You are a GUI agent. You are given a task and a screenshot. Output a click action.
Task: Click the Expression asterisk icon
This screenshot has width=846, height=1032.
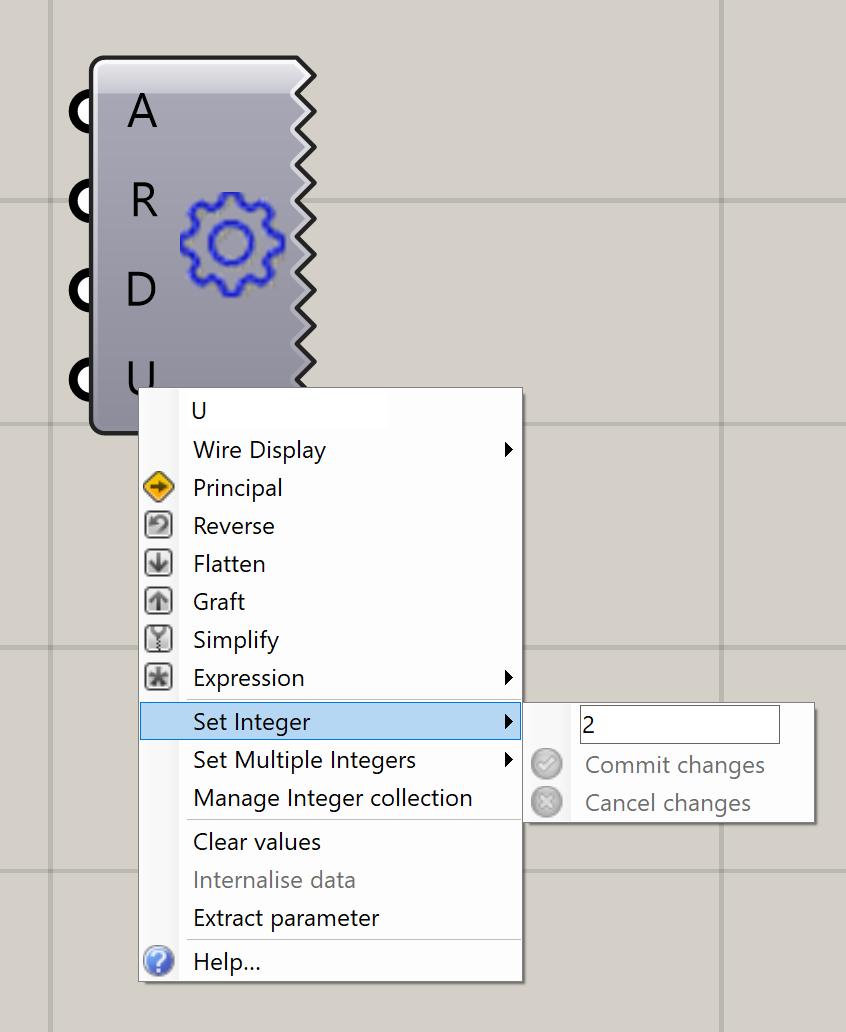pyautogui.click(x=159, y=678)
